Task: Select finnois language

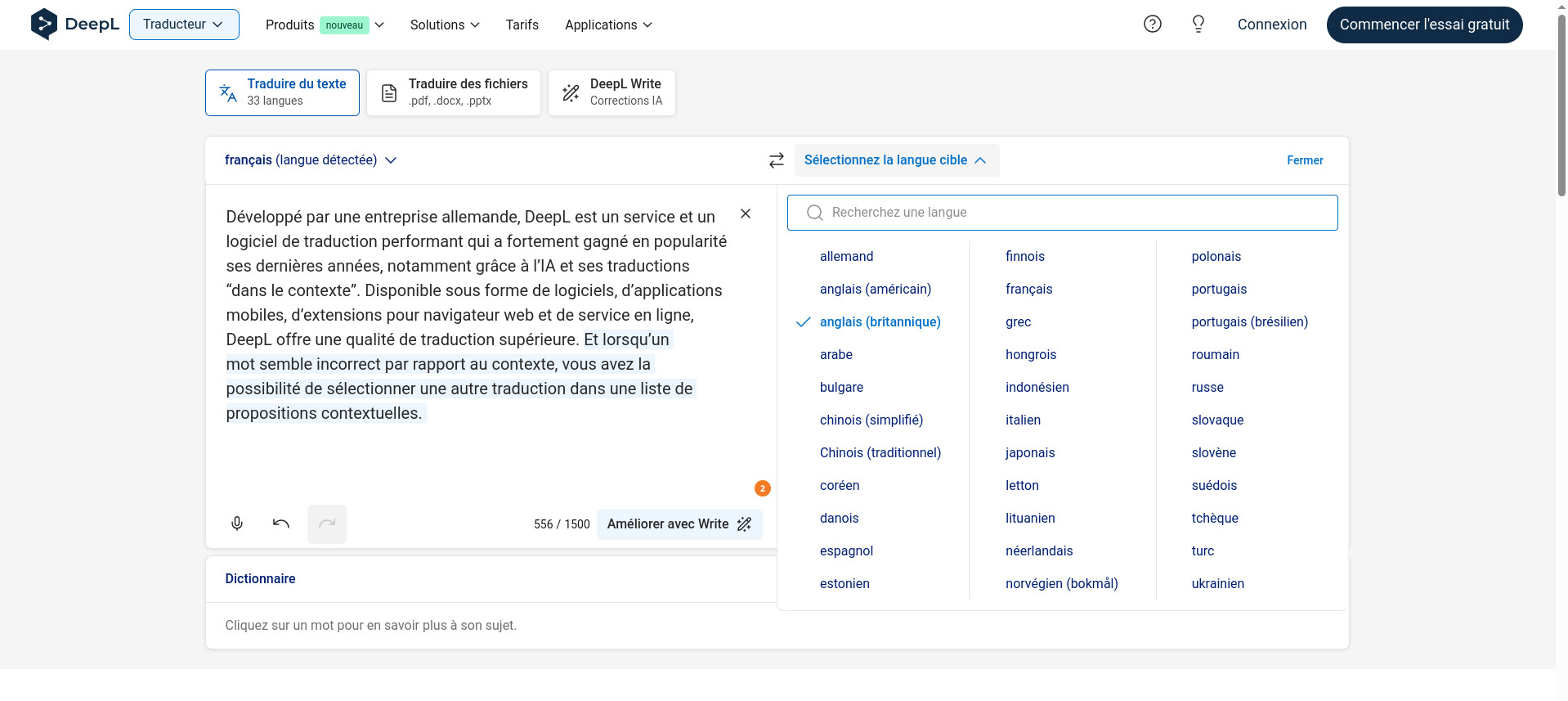Action: [1025, 256]
